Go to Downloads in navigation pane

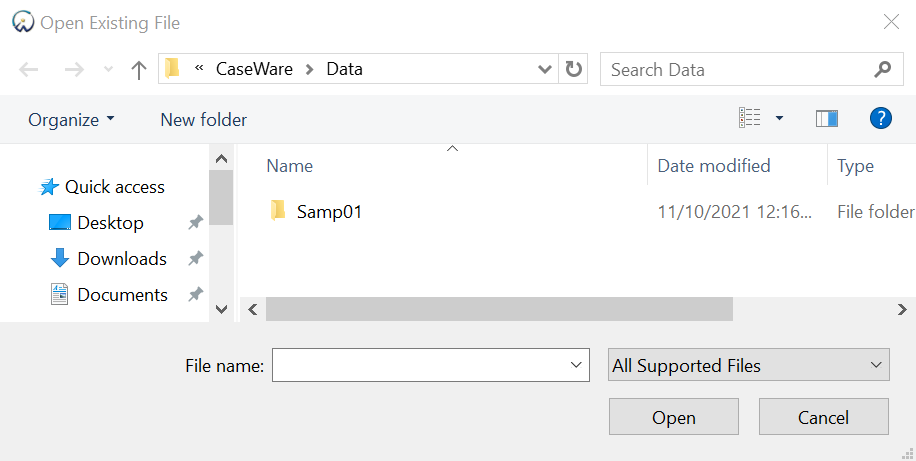(121, 259)
